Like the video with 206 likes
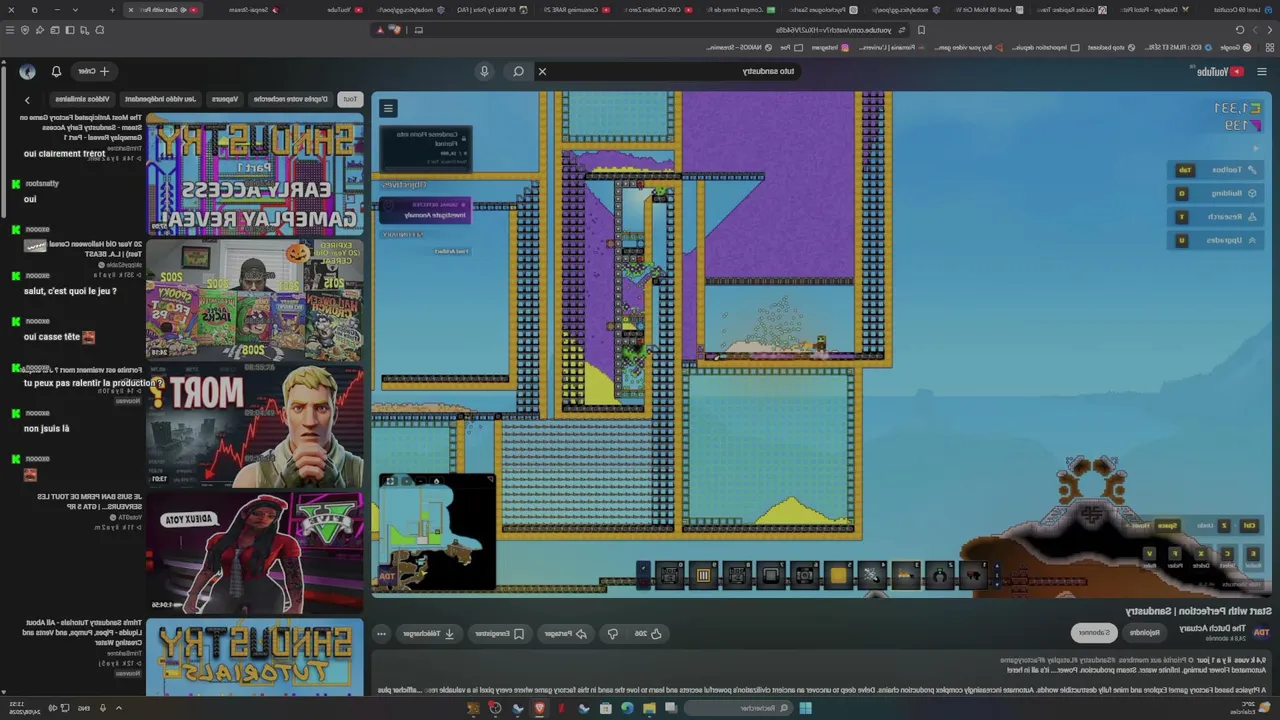This screenshot has width=1280, height=720. pos(648,633)
